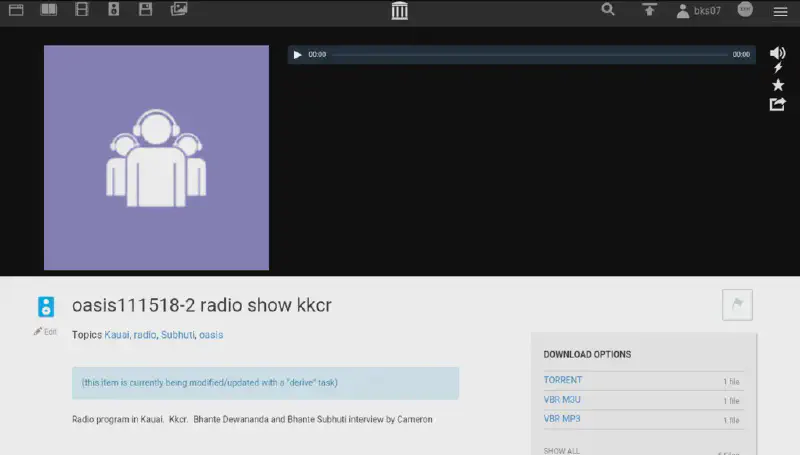Viewport: 800px width, 455px height.
Task: Open the Subhuti topic link
Action: tap(178, 335)
